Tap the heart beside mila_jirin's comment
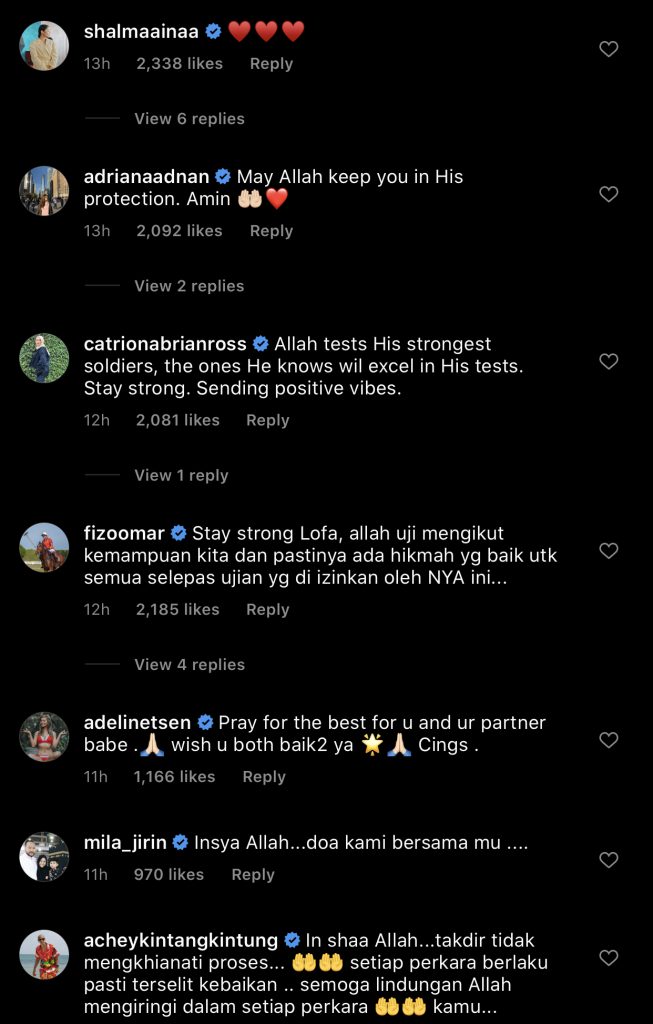The image size is (653, 1024). point(608,860)
